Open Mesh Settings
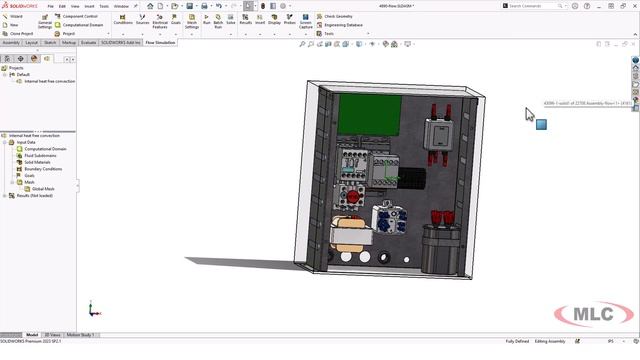The height and width of the screenshot is (360, 640). pos(191,21)
